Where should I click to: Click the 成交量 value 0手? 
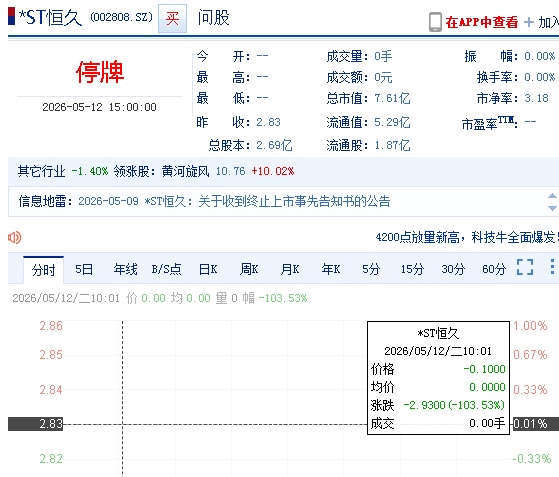383,56
